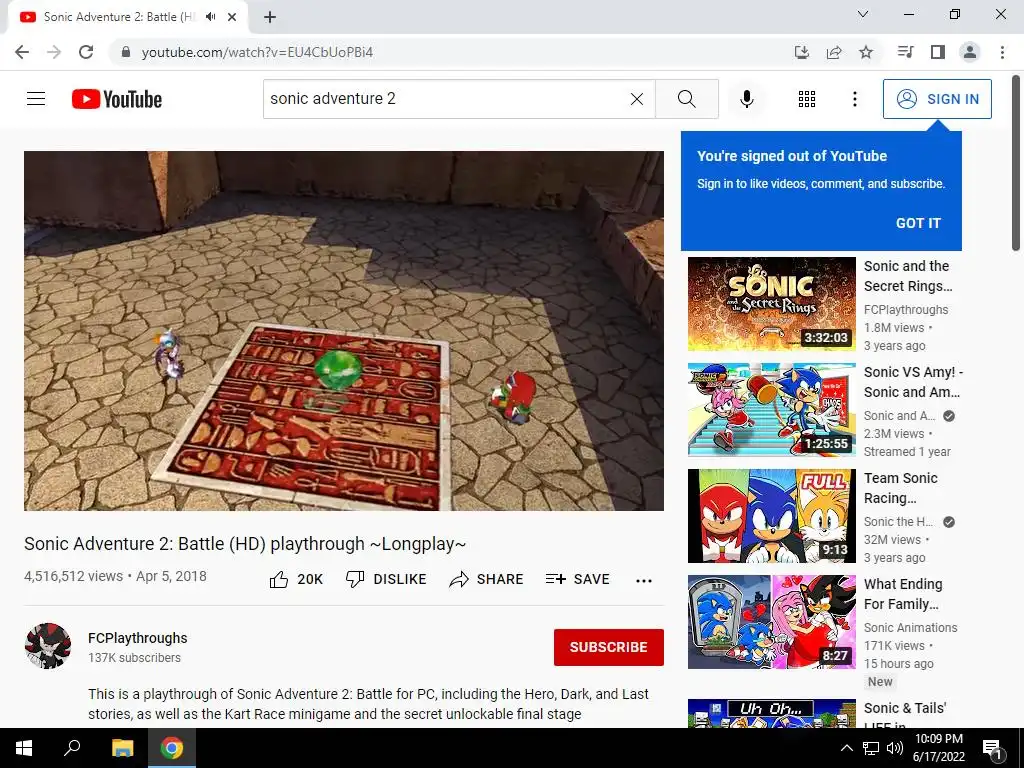
Task: Go back with the browser back arrow
Action: (x=22, y=52)
